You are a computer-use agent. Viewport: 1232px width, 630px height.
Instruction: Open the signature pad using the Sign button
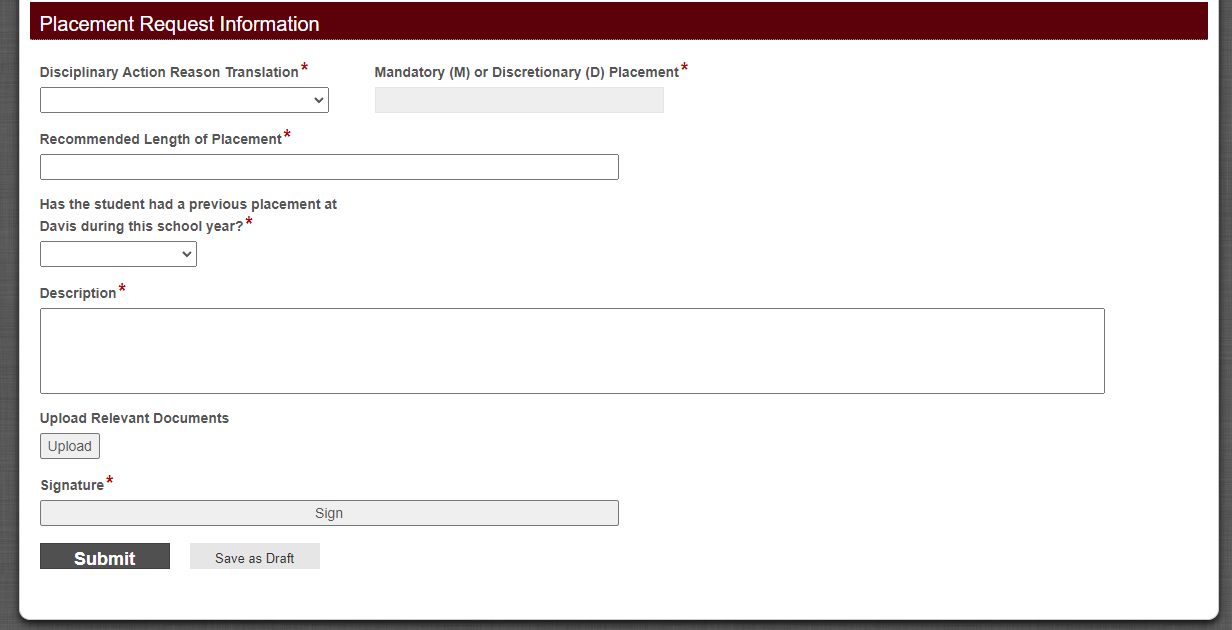(x=329, y=512)
